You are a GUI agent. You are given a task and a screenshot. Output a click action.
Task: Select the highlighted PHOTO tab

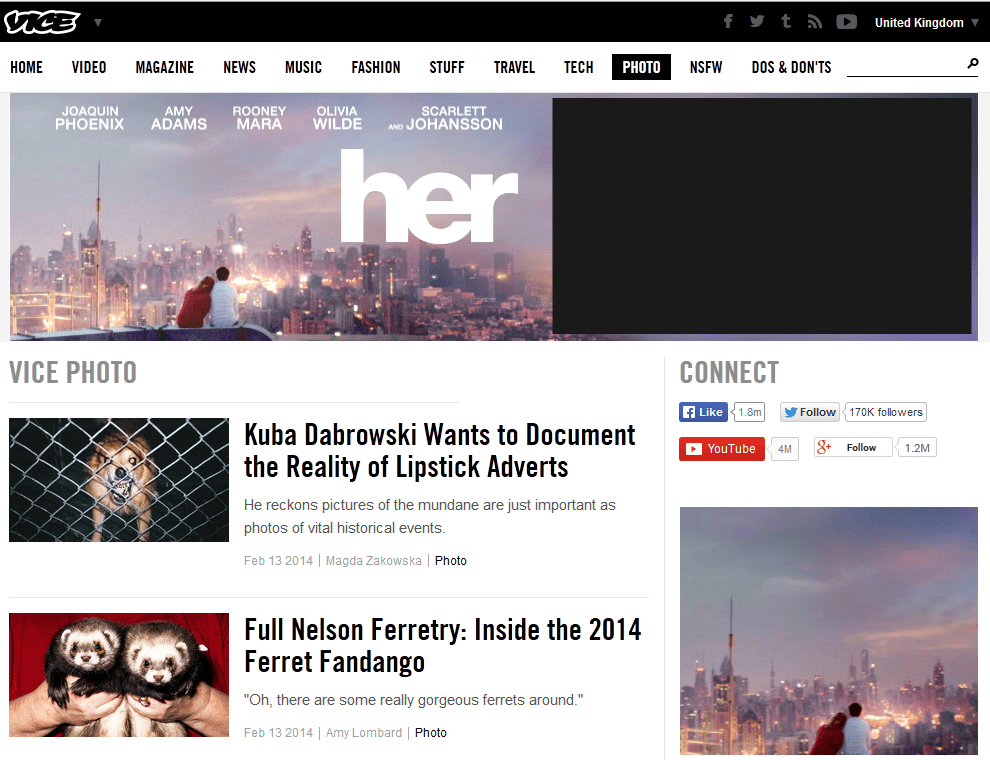coord(641,67)
